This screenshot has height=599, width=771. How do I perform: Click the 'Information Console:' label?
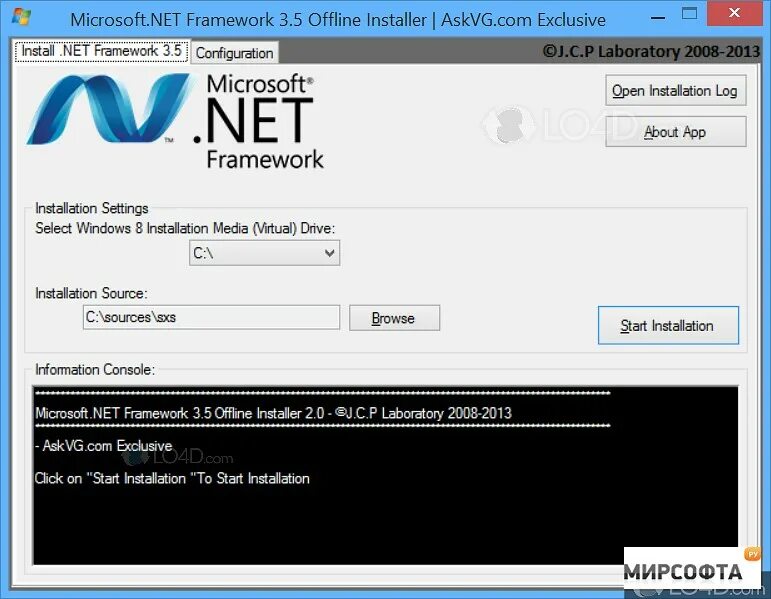95,369
